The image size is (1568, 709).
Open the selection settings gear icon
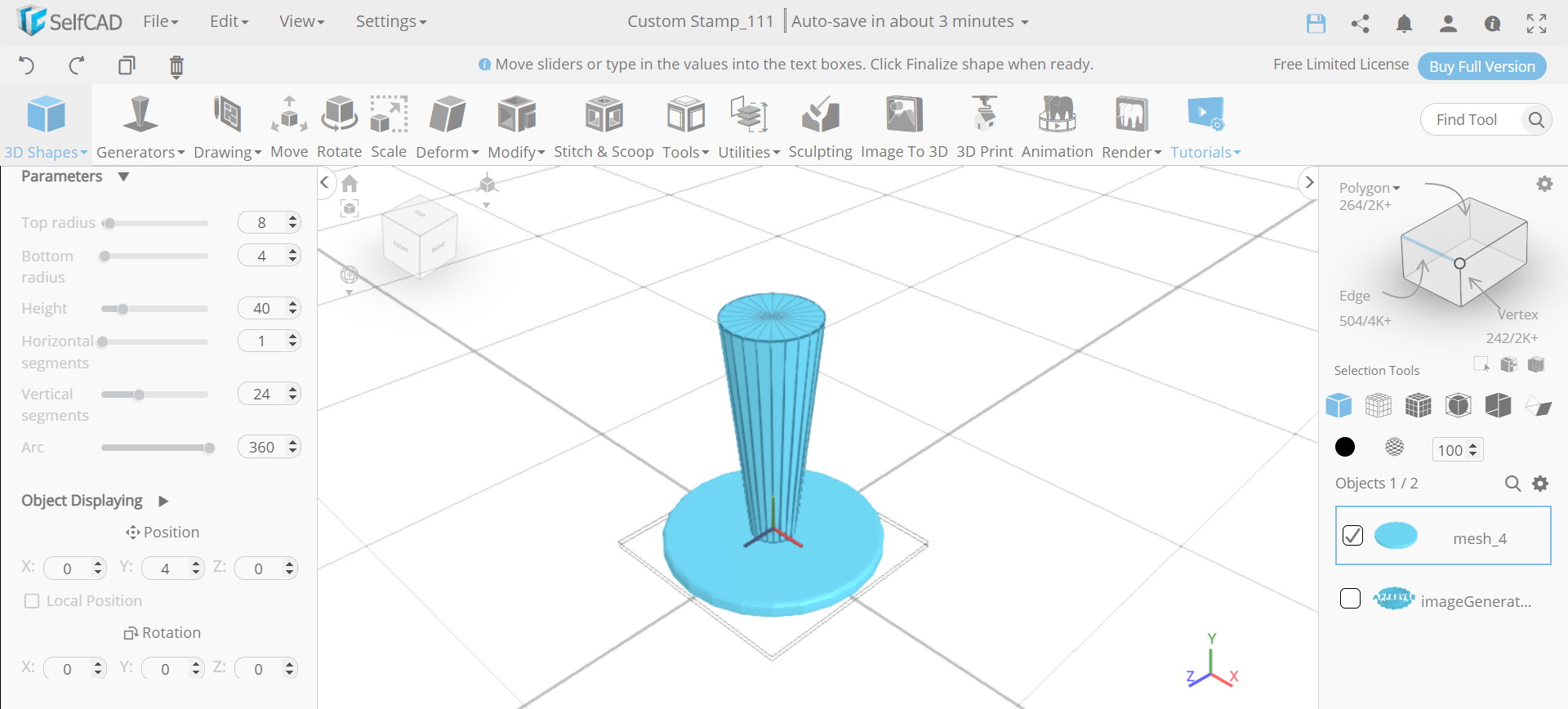1544,185
